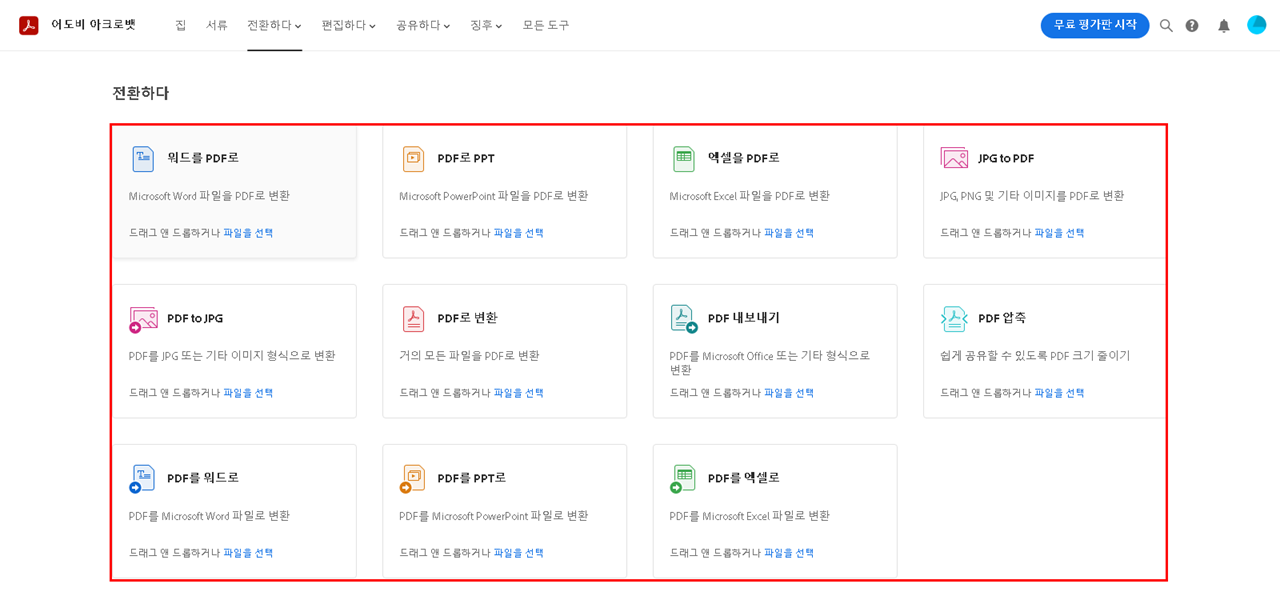Click text 'Microsoft PowerPoint 파일을 PDF로 변환'

click(494, 196)
